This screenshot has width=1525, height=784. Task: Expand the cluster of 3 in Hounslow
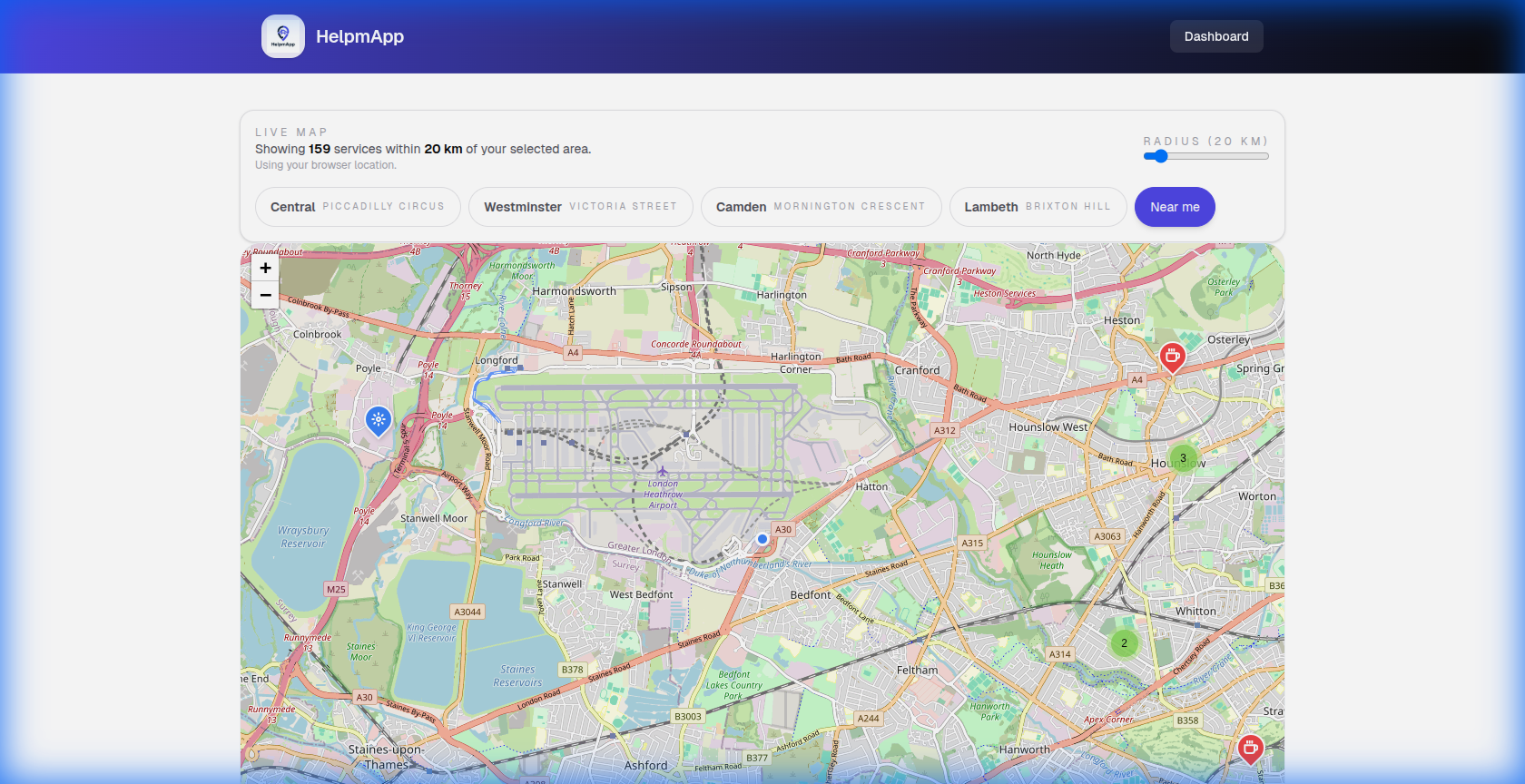[x=1183, y=458]
